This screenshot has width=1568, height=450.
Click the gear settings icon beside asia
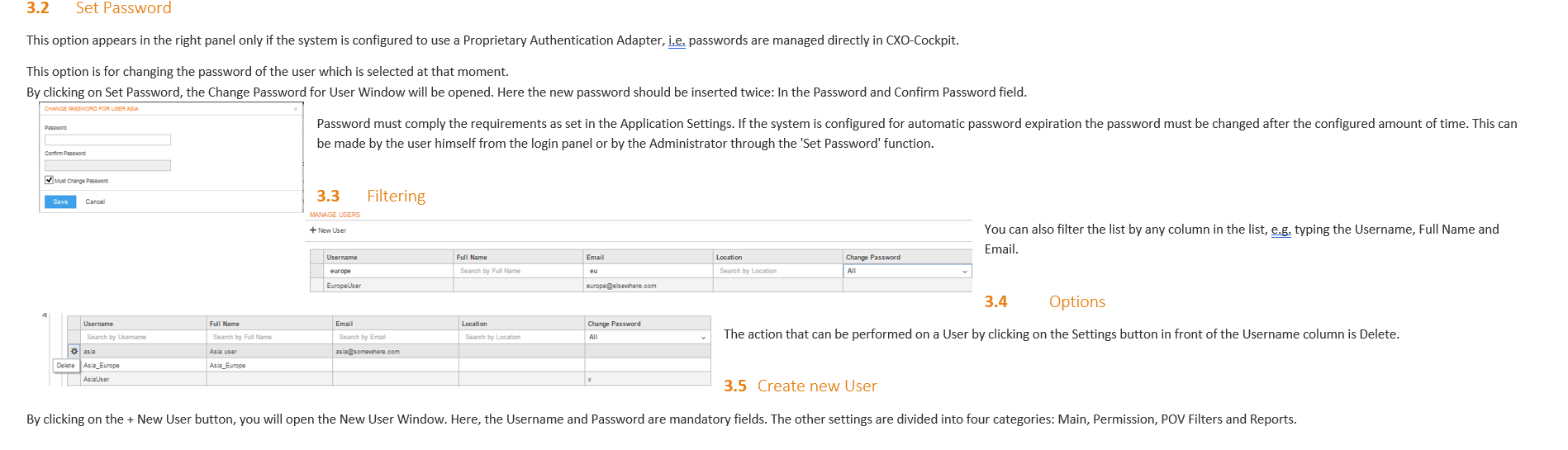click(74, 352)
